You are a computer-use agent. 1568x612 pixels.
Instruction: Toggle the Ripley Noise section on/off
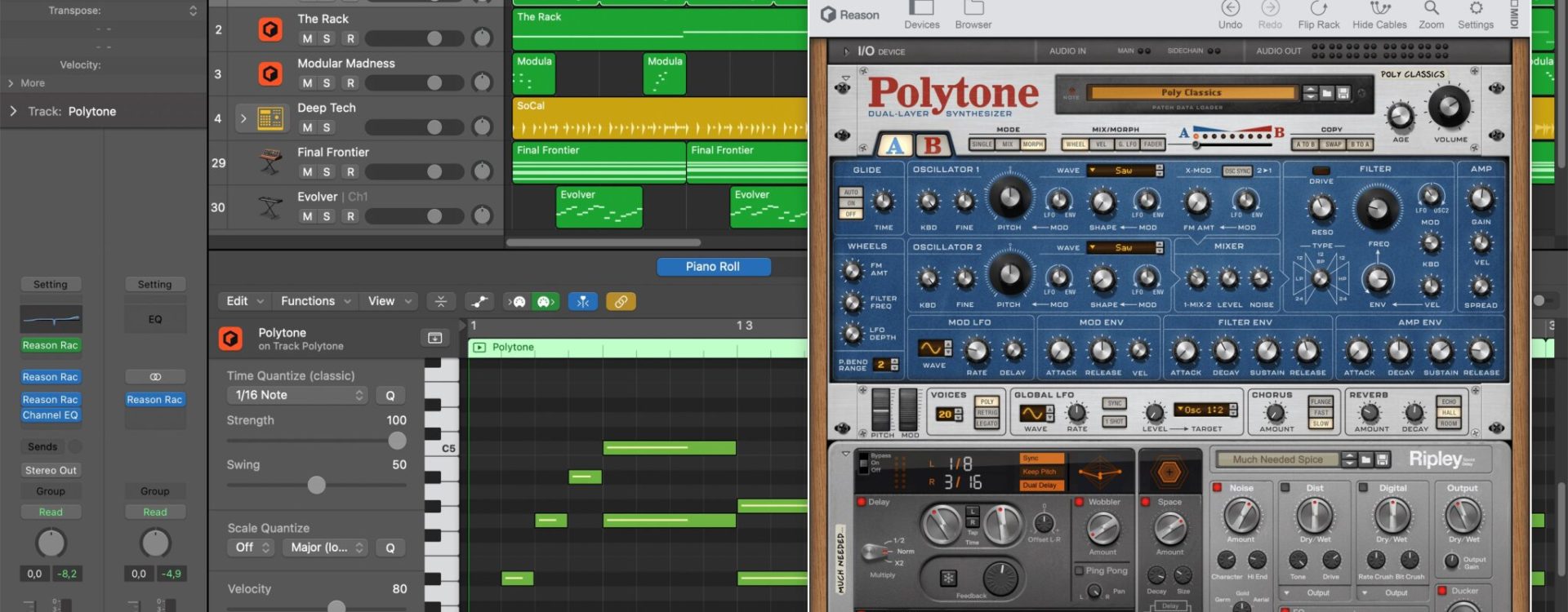(1217, 488)
